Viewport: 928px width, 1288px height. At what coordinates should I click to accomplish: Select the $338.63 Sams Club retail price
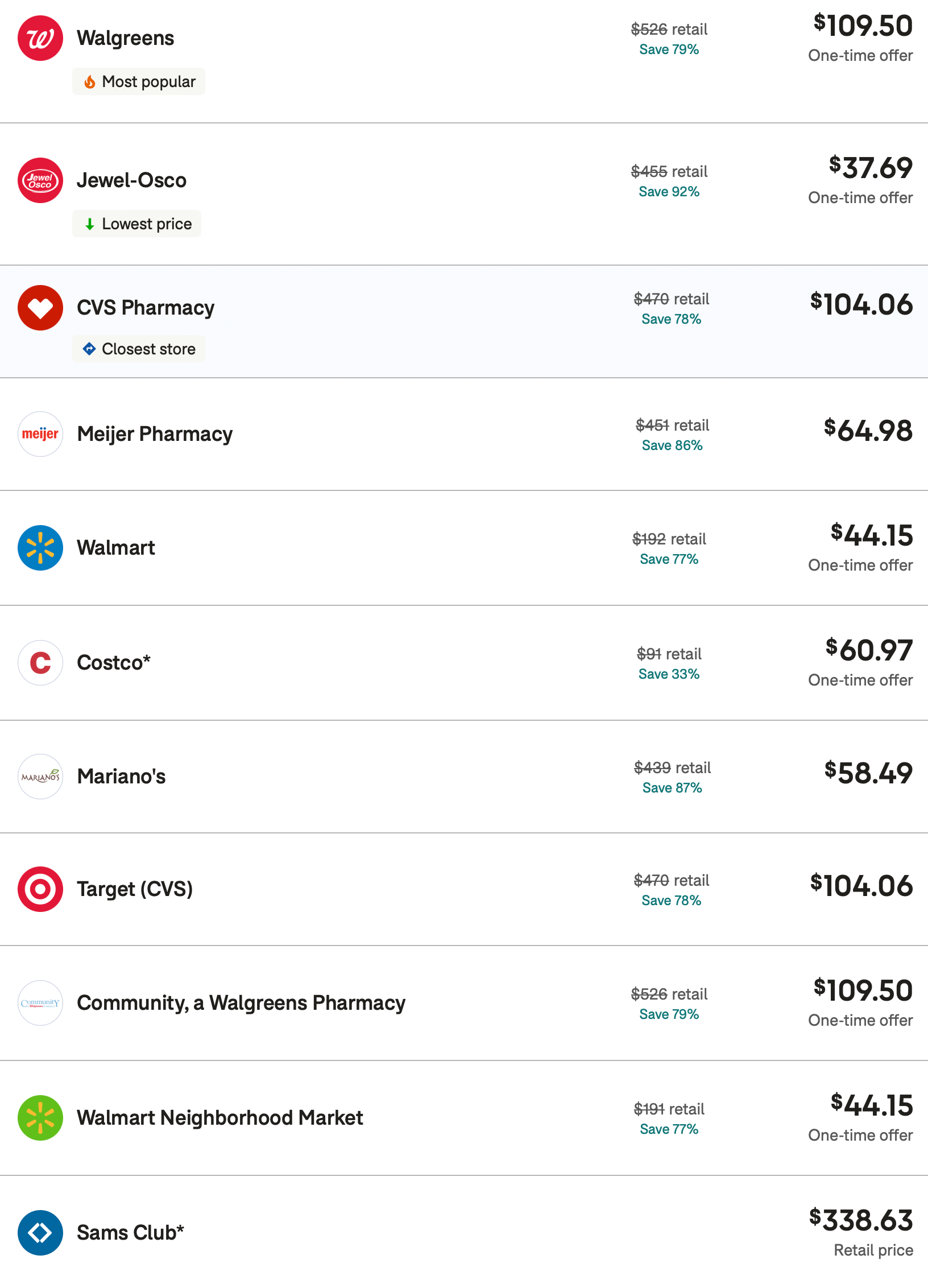click(861, 1220)
